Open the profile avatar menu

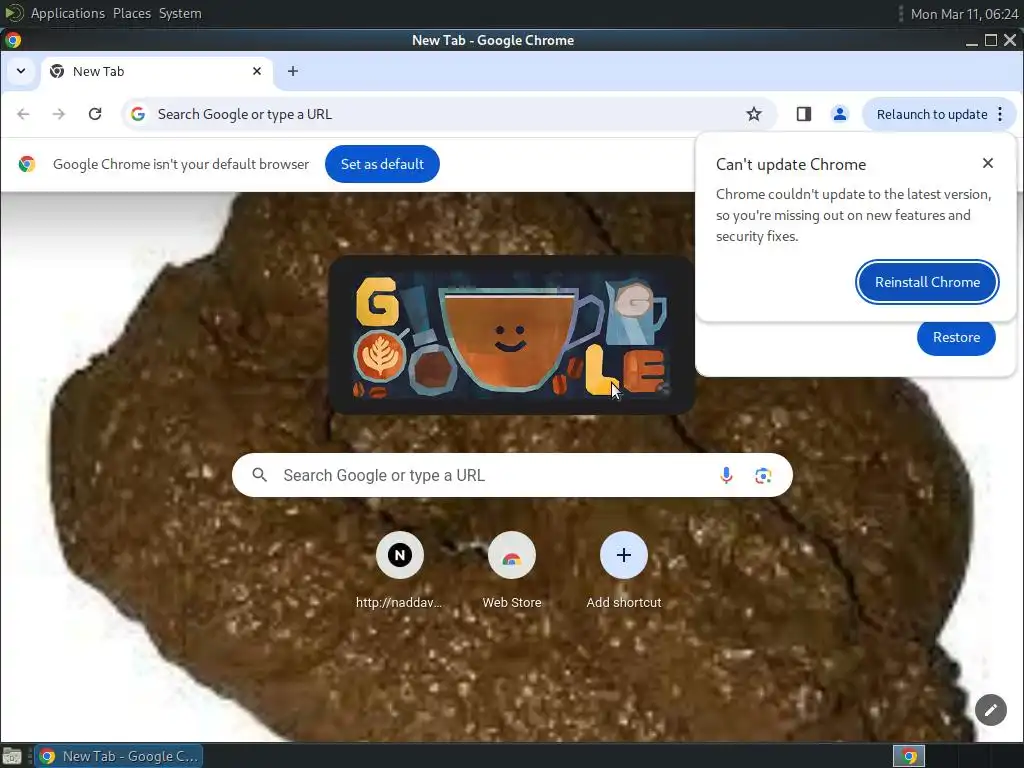(840, 114)
